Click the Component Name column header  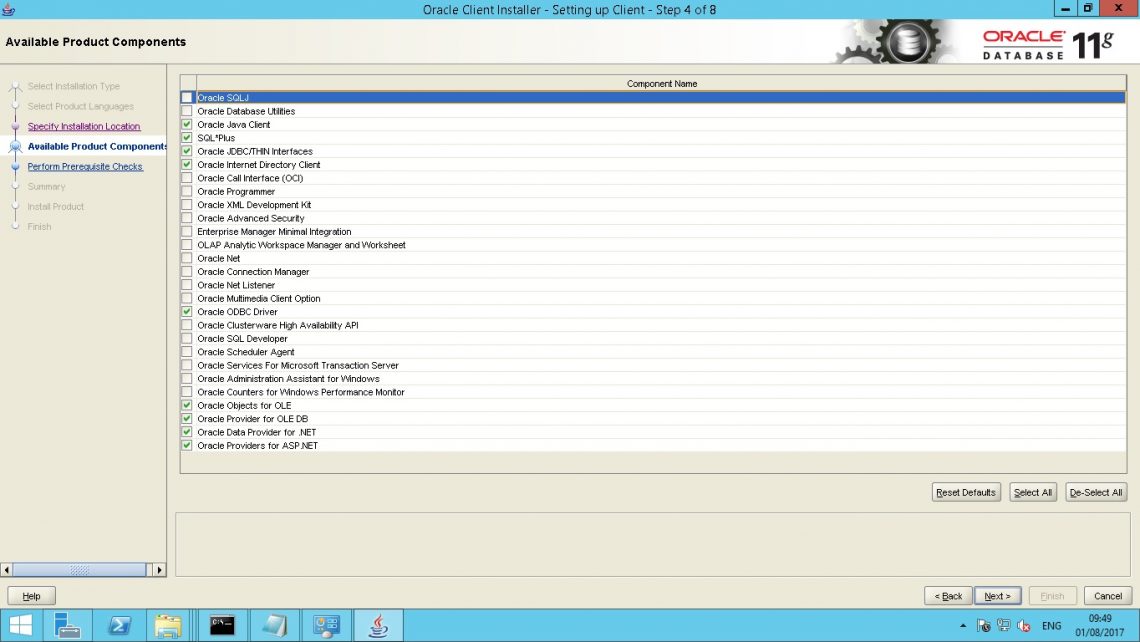click(x=662, y=84)
